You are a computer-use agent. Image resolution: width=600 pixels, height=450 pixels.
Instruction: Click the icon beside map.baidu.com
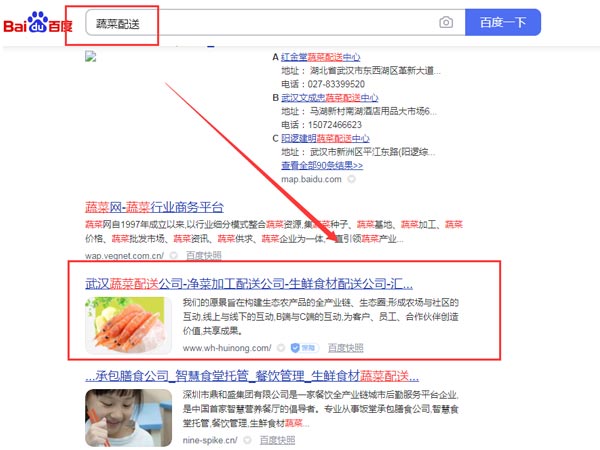coord(351,179)
